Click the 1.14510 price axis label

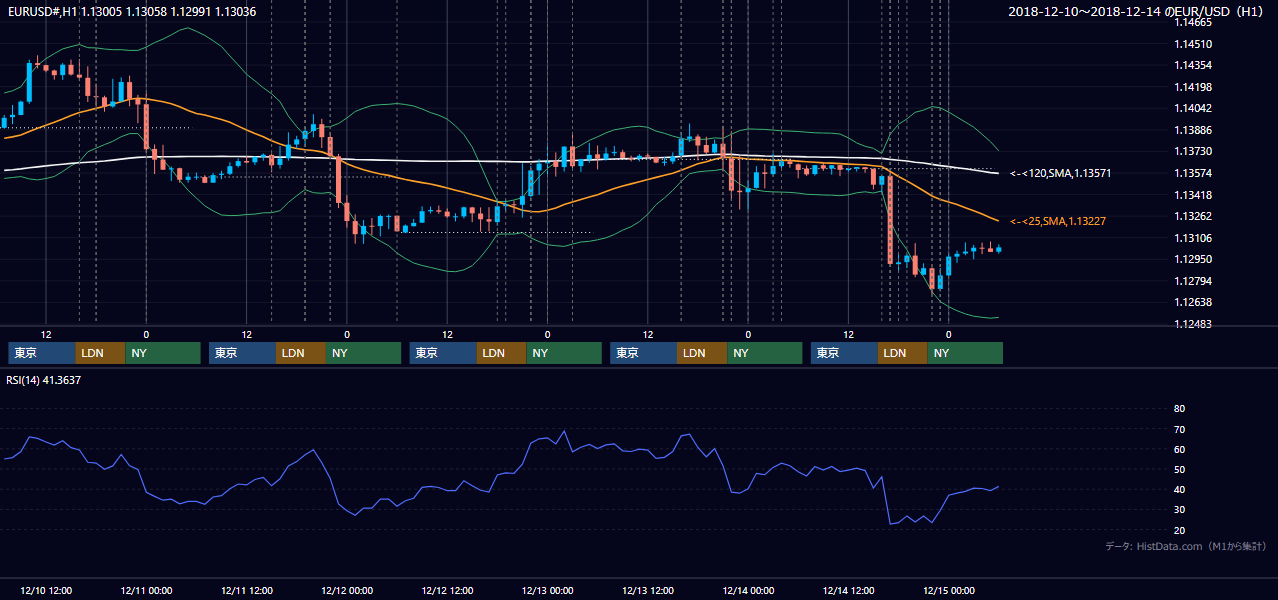click(x=1193, y=44)
